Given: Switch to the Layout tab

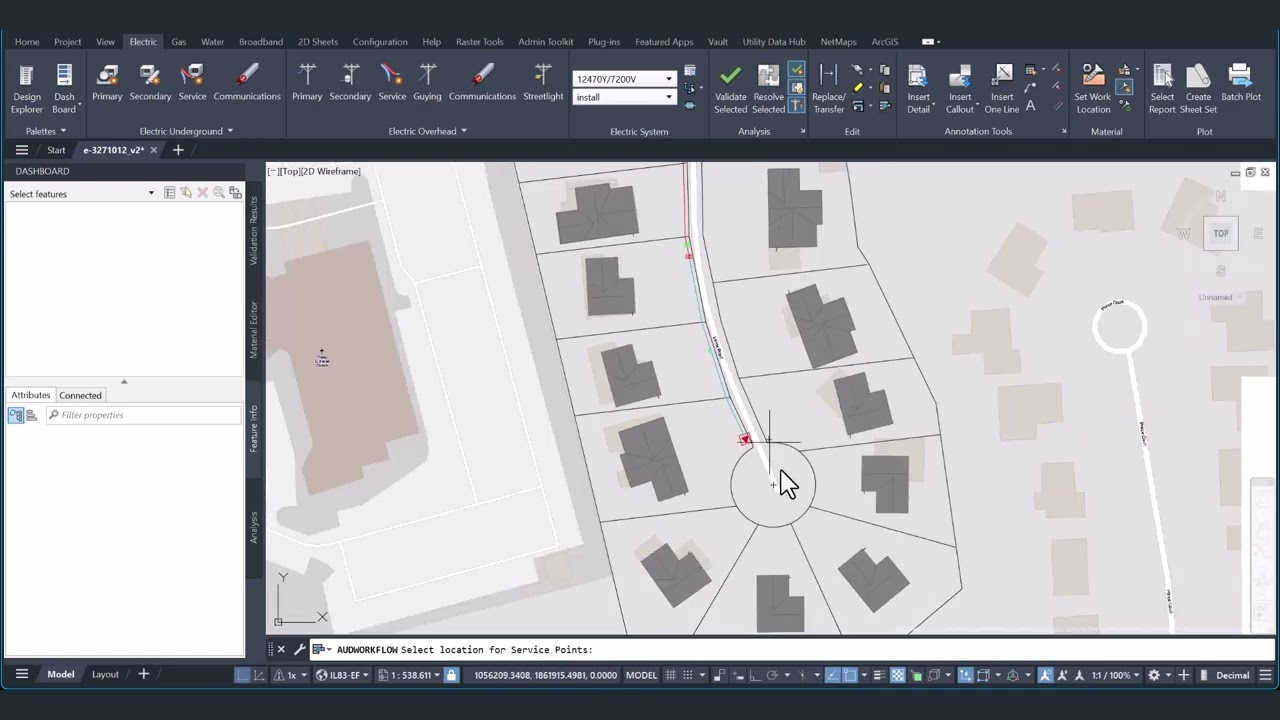Looking at the screenshot, I should pos(105,675).
